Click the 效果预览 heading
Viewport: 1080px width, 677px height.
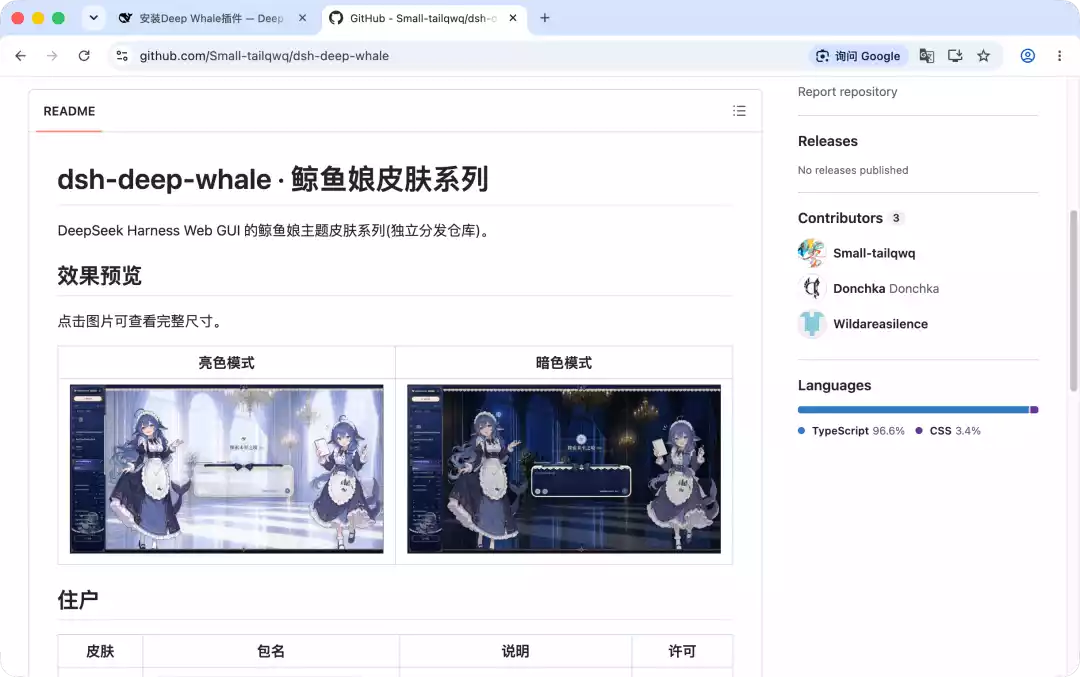coord(99,275)
